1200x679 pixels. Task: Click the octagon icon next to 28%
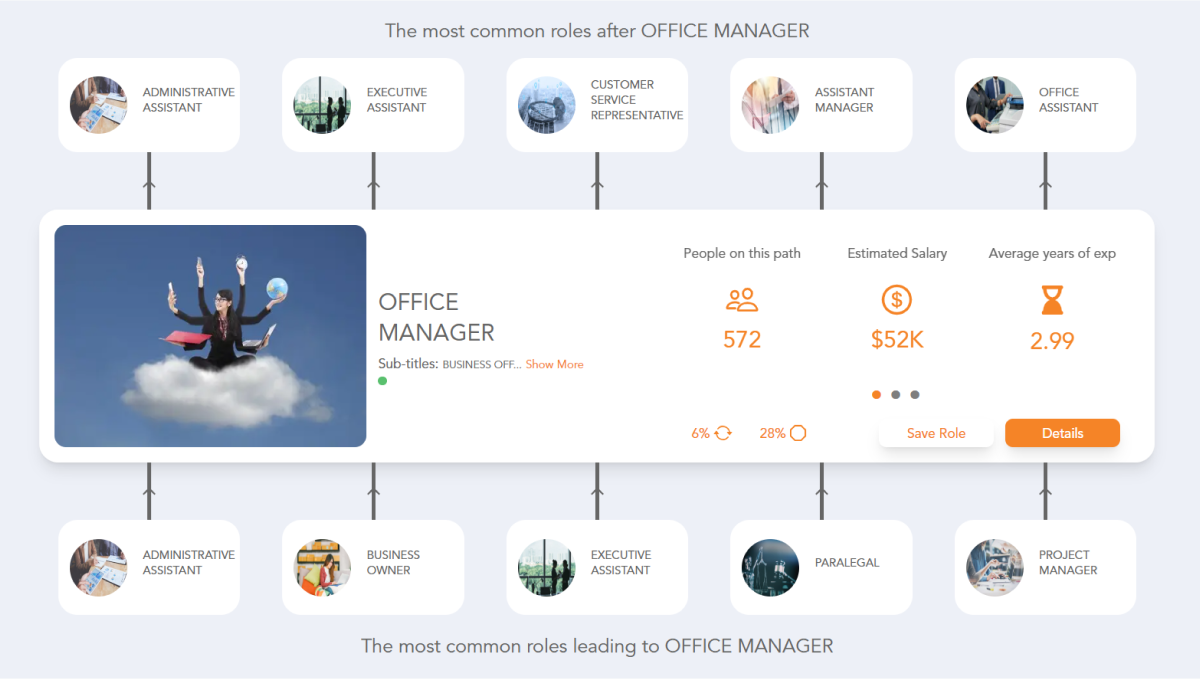point(797,432)
